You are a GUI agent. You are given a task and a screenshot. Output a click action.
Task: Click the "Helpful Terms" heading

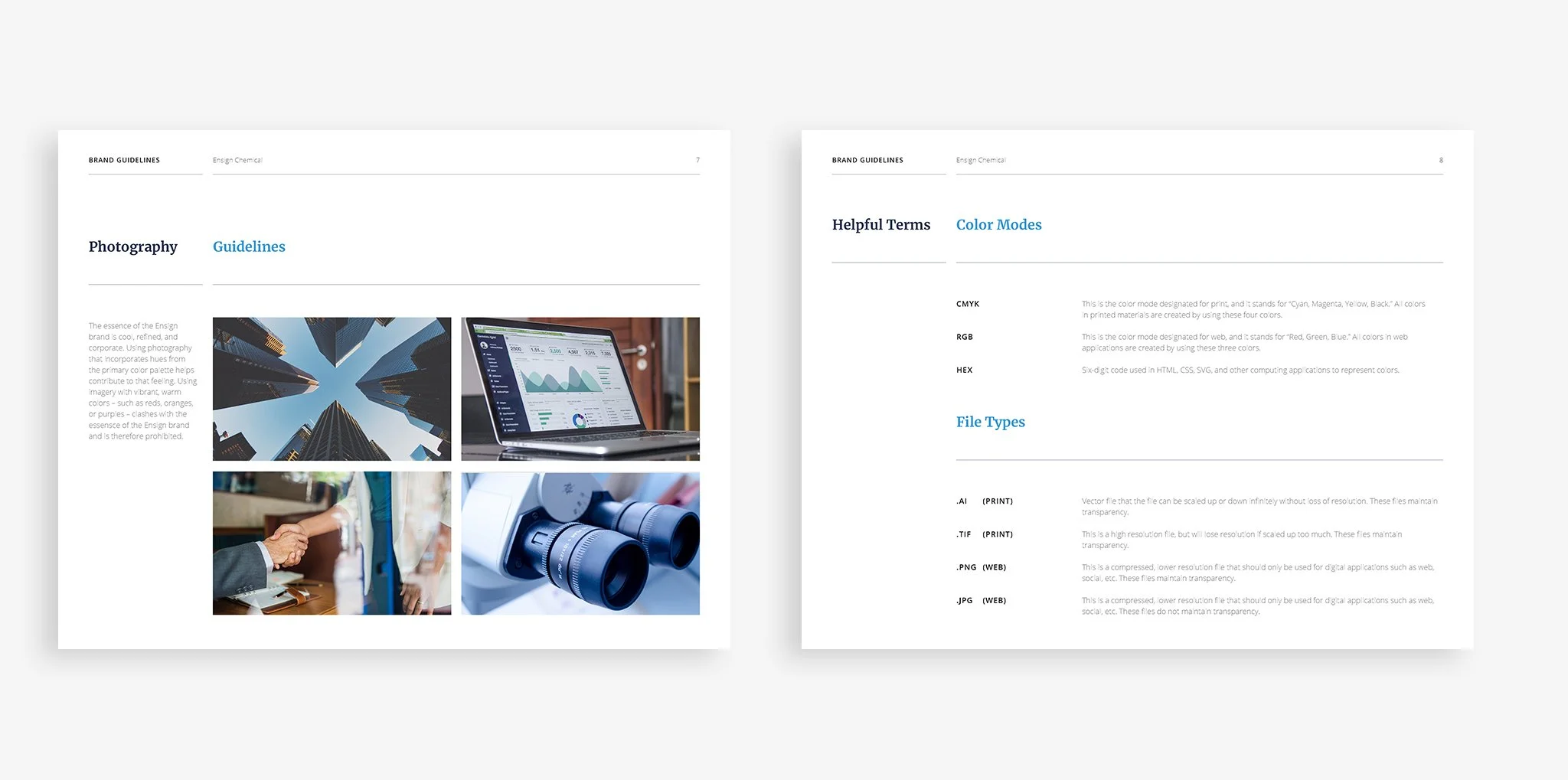[x=881, y=224]
